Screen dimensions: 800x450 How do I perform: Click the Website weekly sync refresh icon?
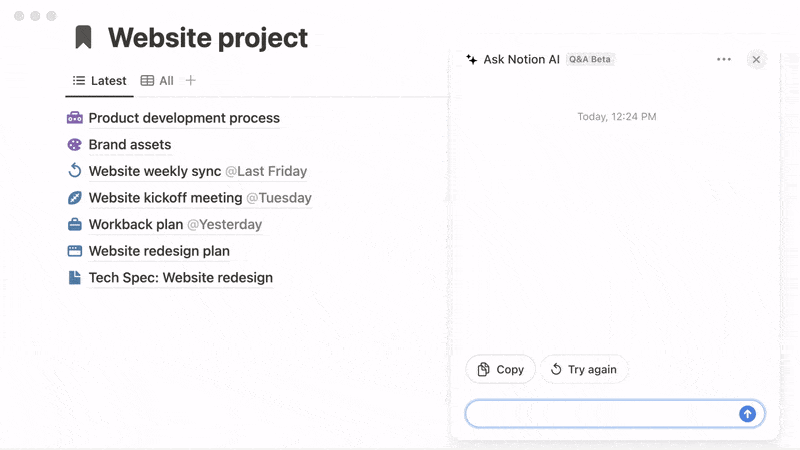click(74, 171)
